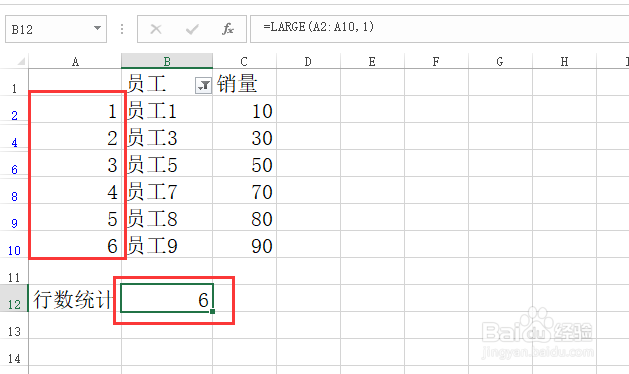
Task: Select column G header
Action: [500, 61]
